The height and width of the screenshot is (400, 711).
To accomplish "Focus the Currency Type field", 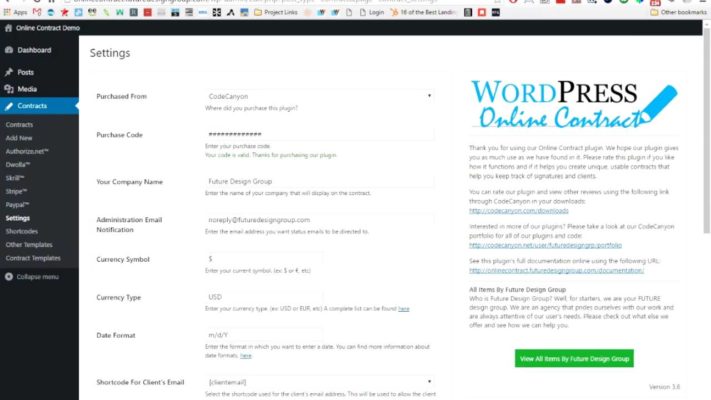I will [x=264, y=297].
